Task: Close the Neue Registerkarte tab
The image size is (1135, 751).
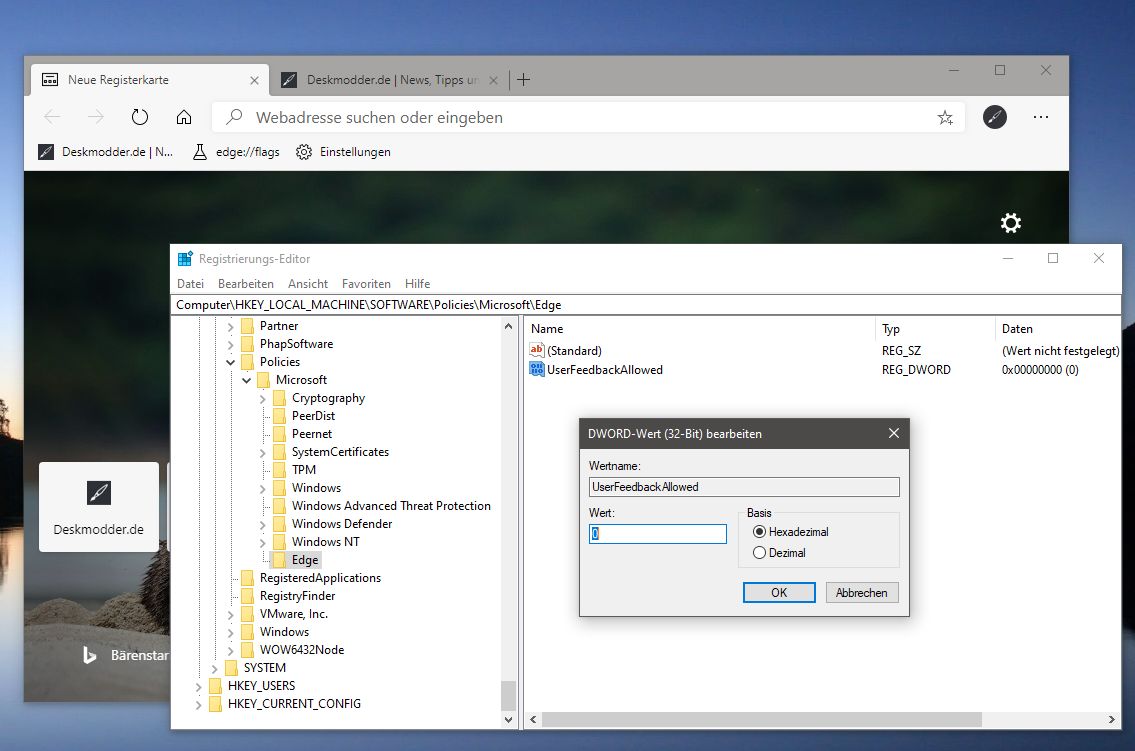Action: 254,80
